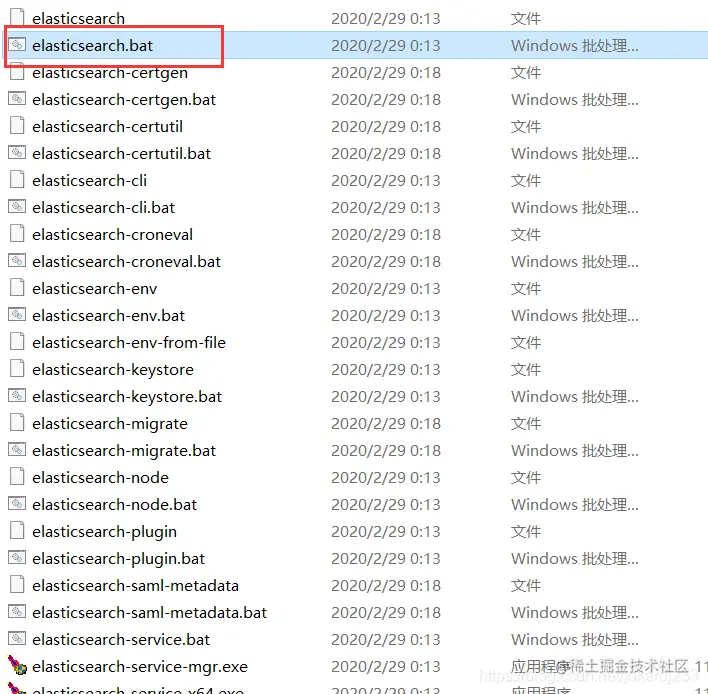Click the elasticsearch-saml-metadata file name
708x694 pixels.
pos(135,586)
